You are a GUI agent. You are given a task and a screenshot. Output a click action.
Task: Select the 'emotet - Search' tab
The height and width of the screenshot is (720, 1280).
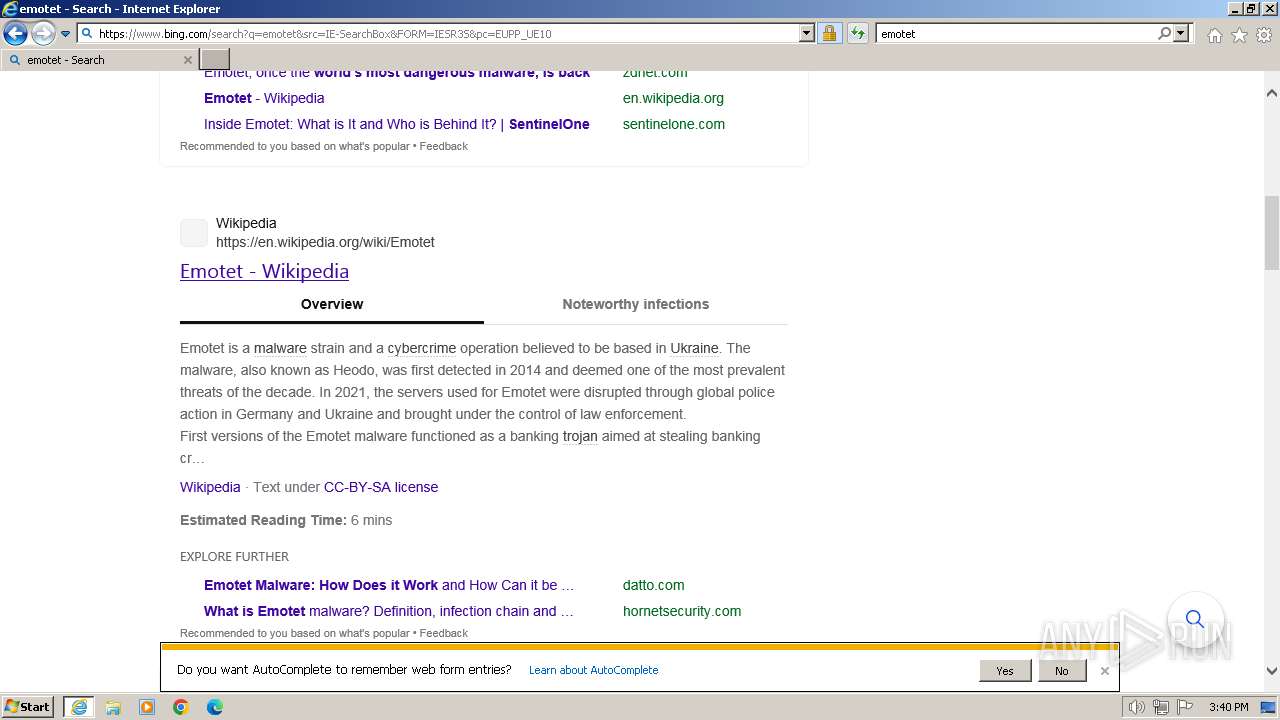[98, 60]
